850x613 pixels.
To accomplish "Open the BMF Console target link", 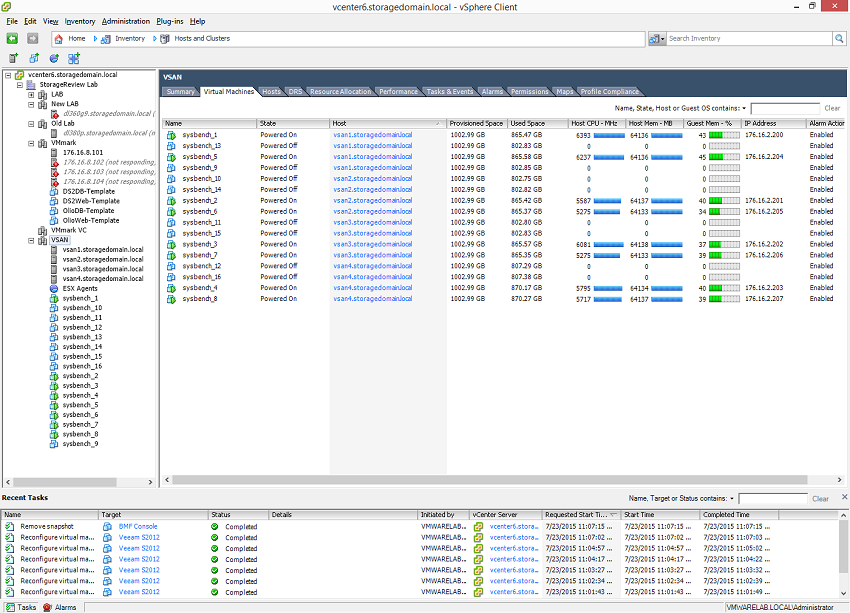I will tap(138, 526).
